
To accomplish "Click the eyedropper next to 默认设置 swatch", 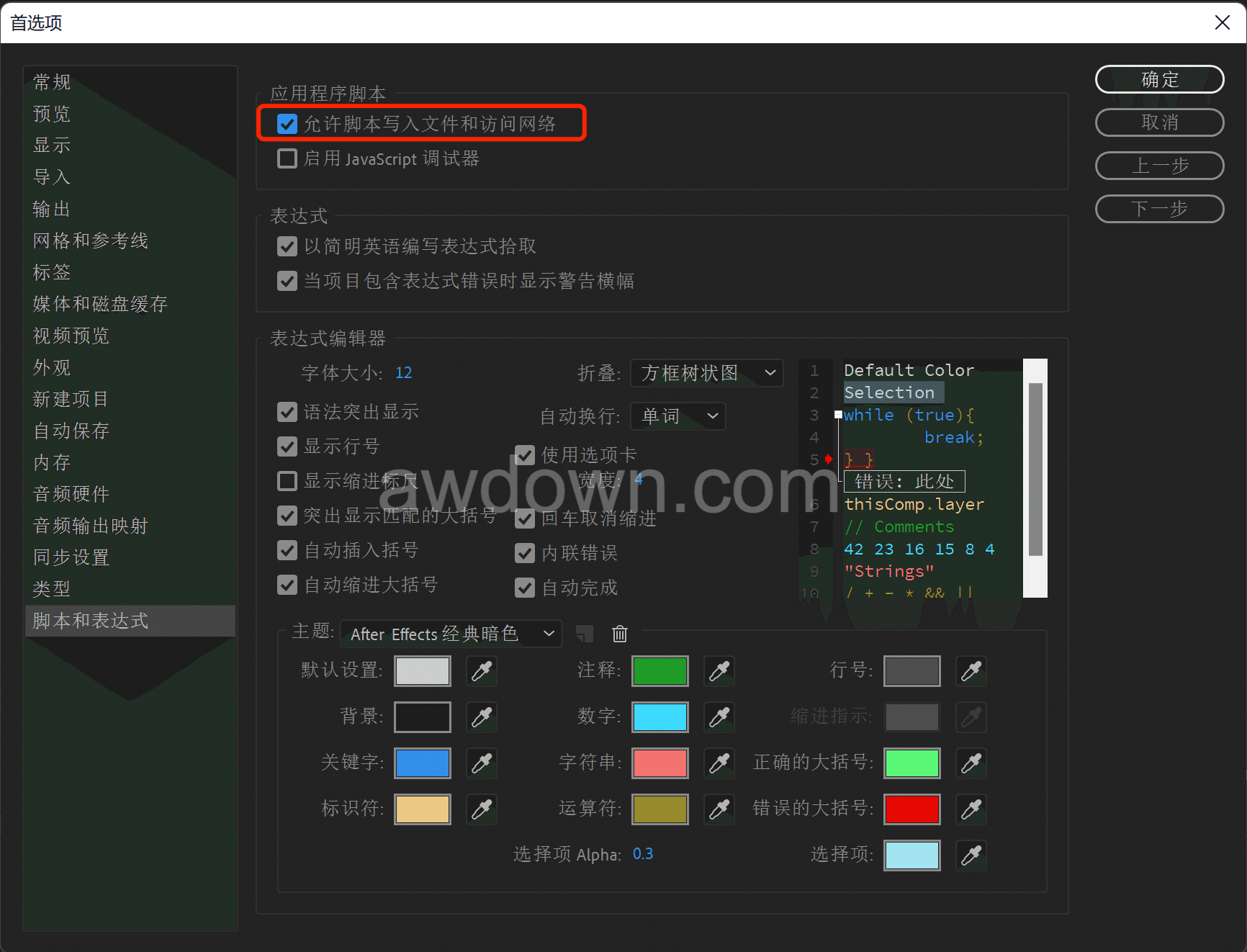I will click(x=482, y=671).
